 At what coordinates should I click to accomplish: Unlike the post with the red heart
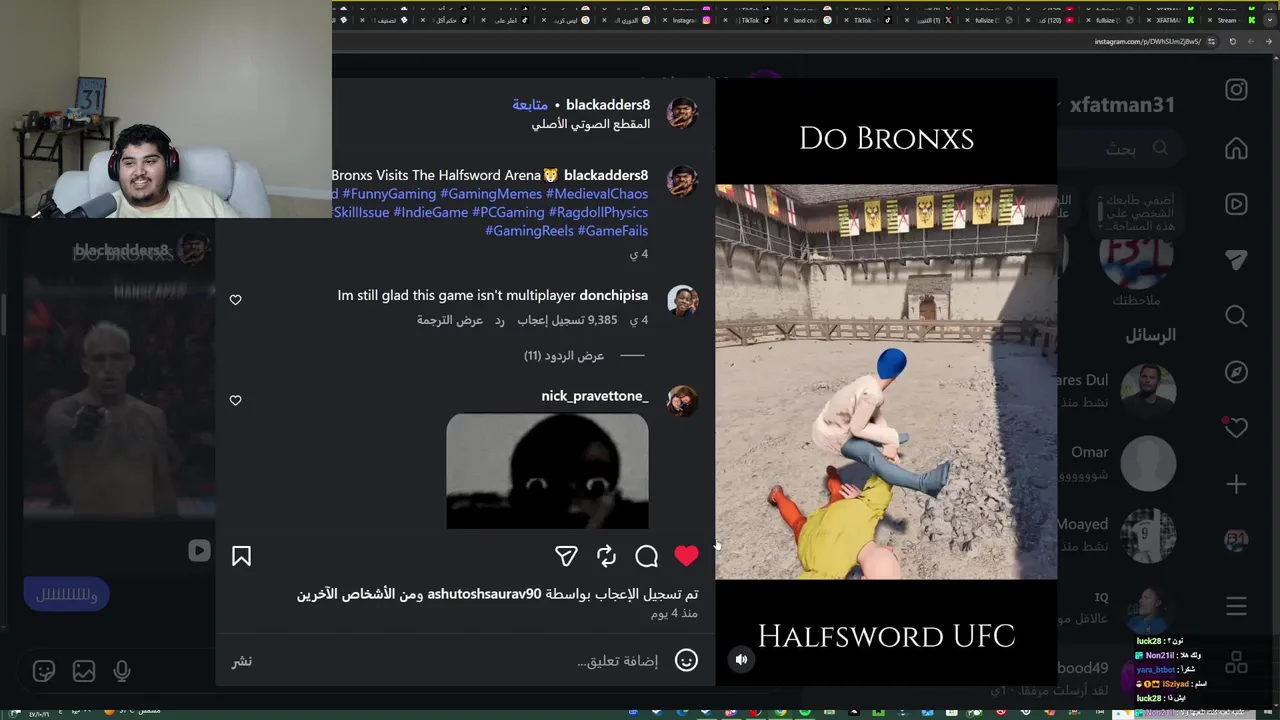pyautogui.click(x=686, y=556)
